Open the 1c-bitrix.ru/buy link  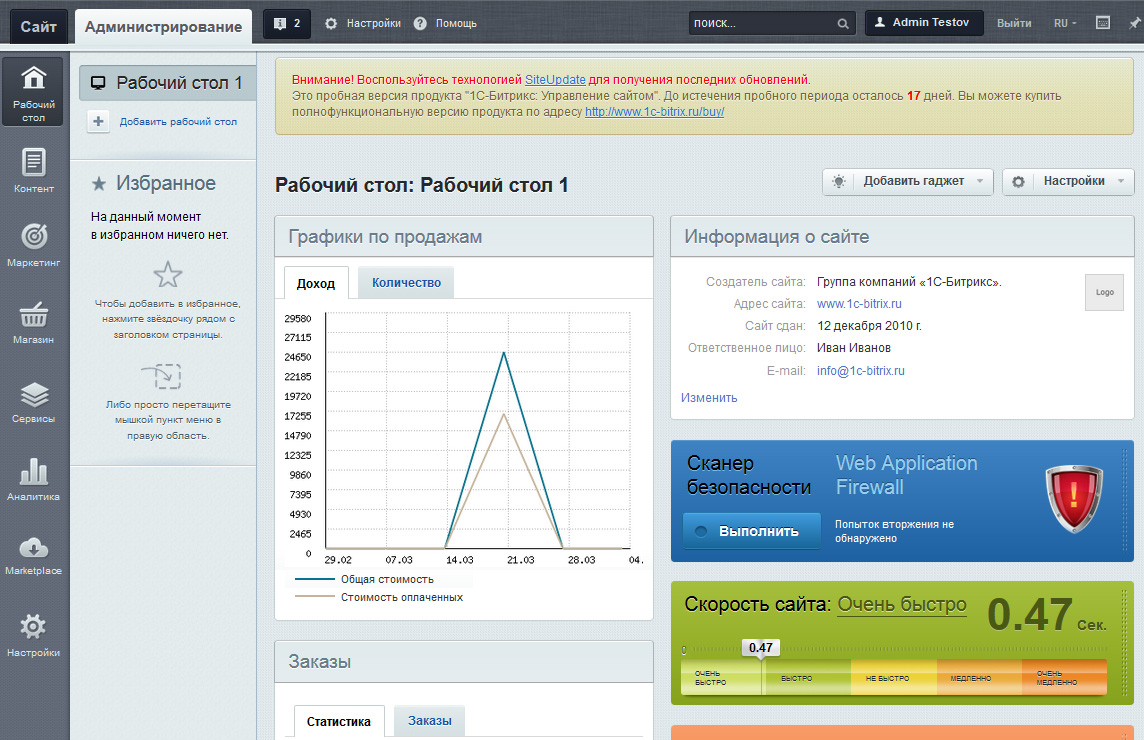pyautogui.click(x=654, y=112)
